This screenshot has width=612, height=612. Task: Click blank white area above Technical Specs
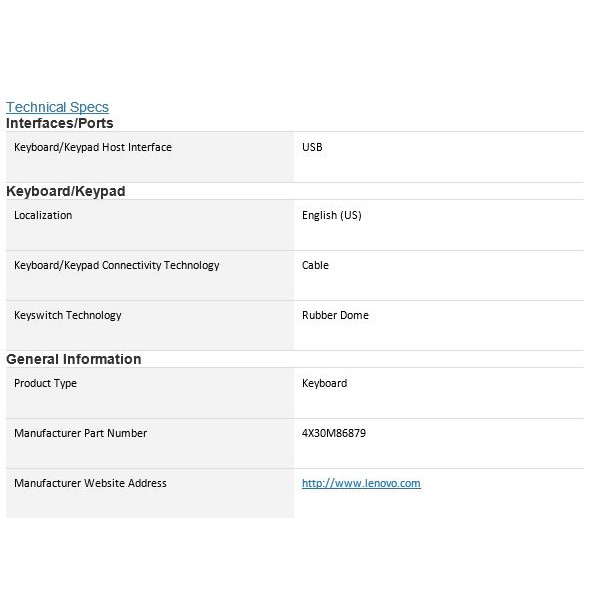coord(300,50)
